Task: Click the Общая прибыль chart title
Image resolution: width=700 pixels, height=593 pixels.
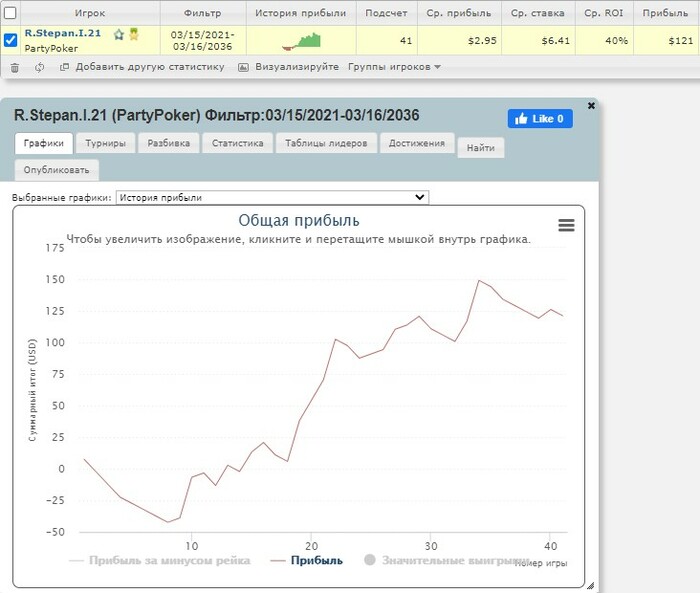Action: pos(299,221)
